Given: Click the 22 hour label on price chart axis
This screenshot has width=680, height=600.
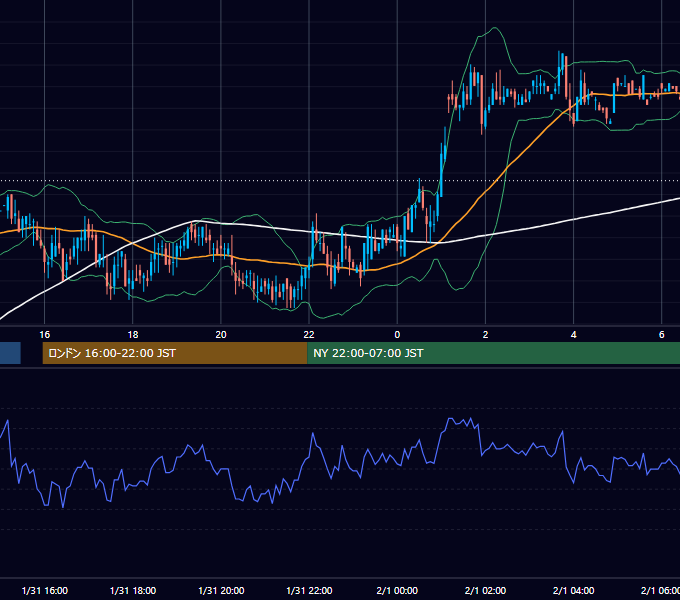Looking at the screenshot, I should point(309,335).
